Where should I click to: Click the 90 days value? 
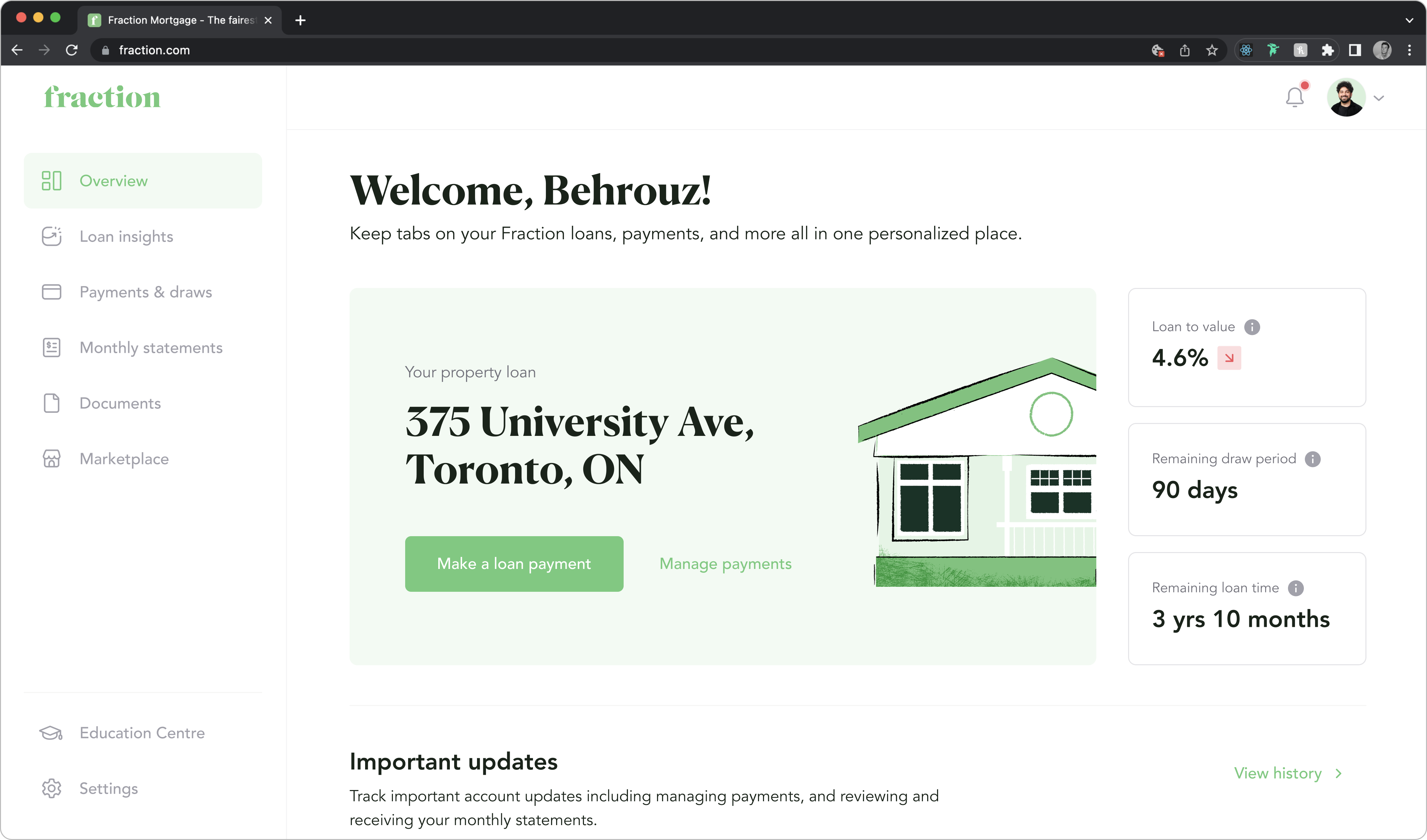point(1195,490)
